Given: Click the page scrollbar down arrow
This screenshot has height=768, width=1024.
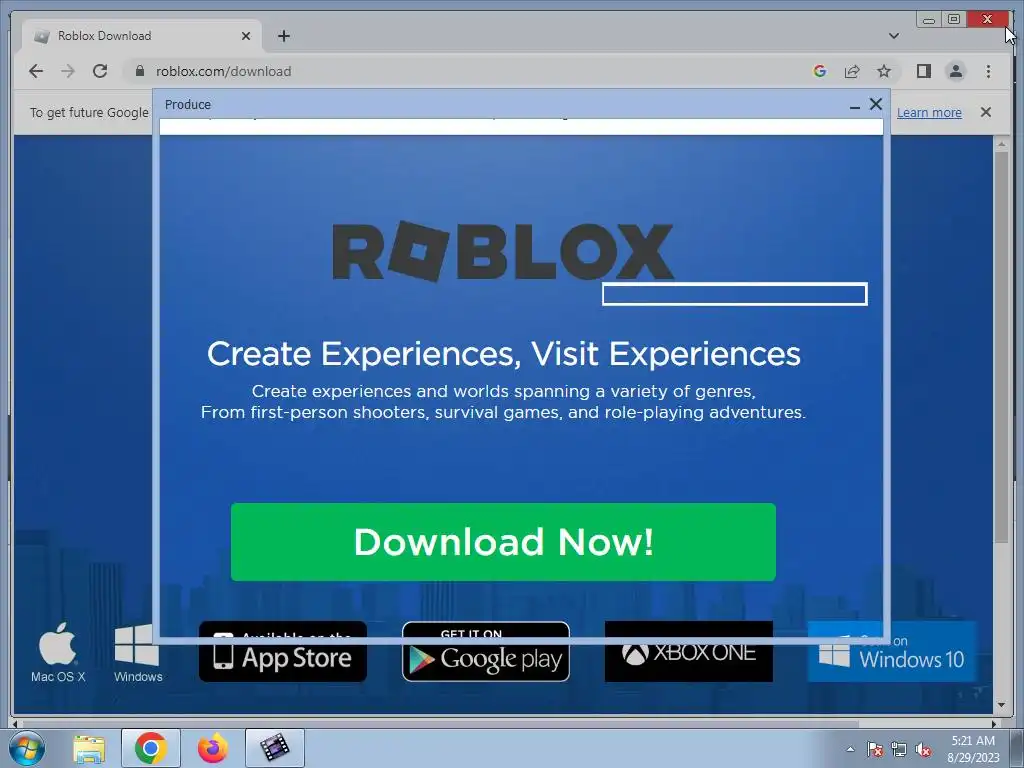Looking at the screenshot, I should [x=1001, y=705].
